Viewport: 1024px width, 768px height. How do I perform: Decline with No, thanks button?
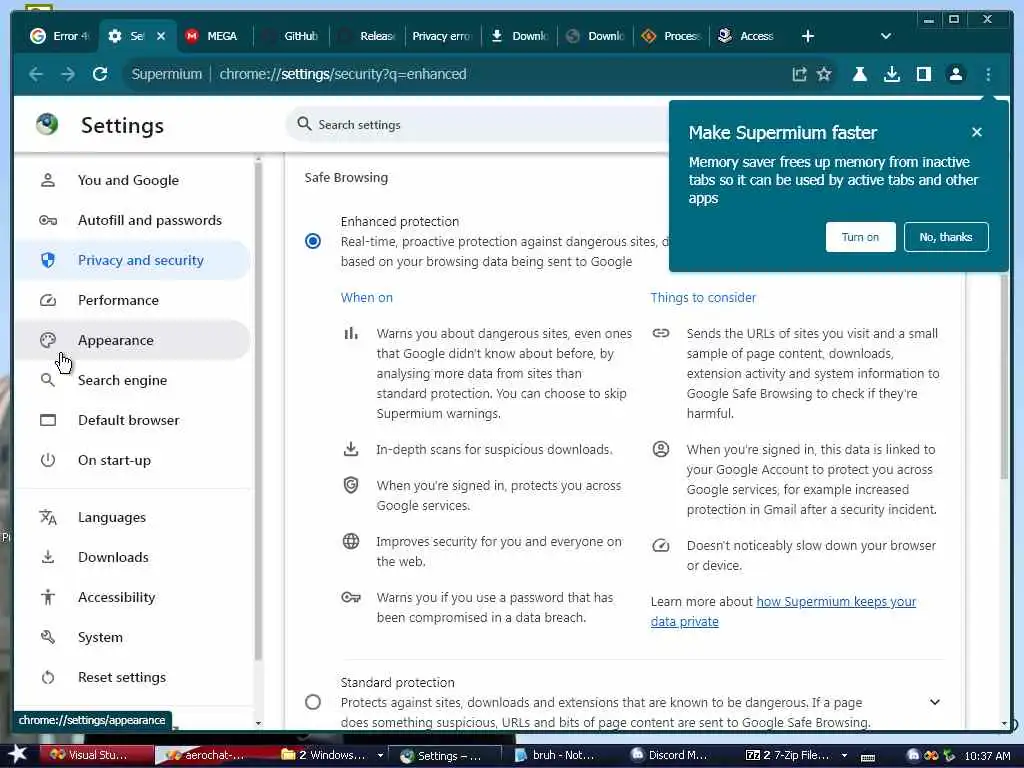pyautogui.click(x=946, y=237)
